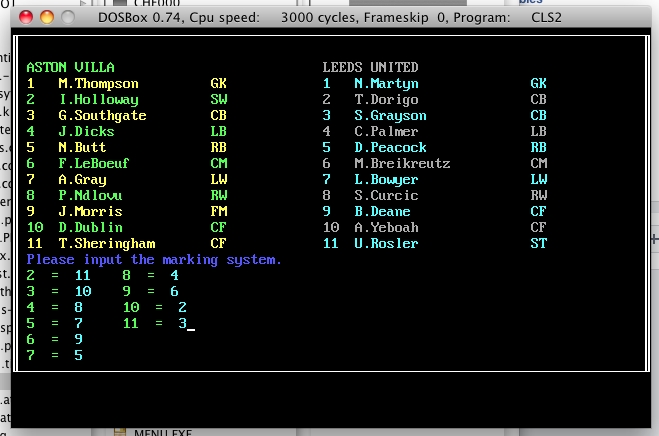The image size is (659, 436).
Task: Click the ST position next to U.Rosler
Action: (x=538, y=243)
